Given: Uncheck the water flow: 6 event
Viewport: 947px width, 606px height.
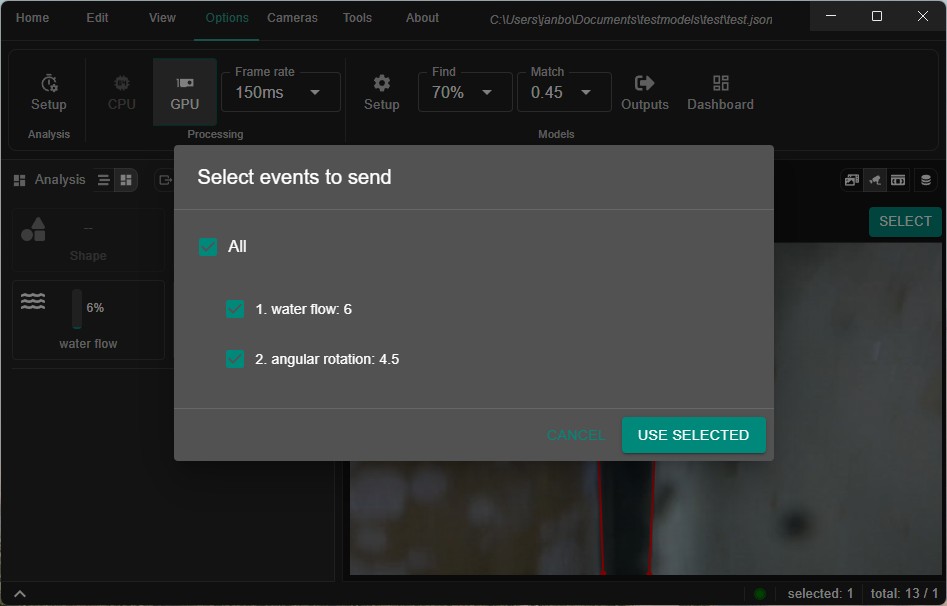Looking at the screenshot, I should [235, 309].
